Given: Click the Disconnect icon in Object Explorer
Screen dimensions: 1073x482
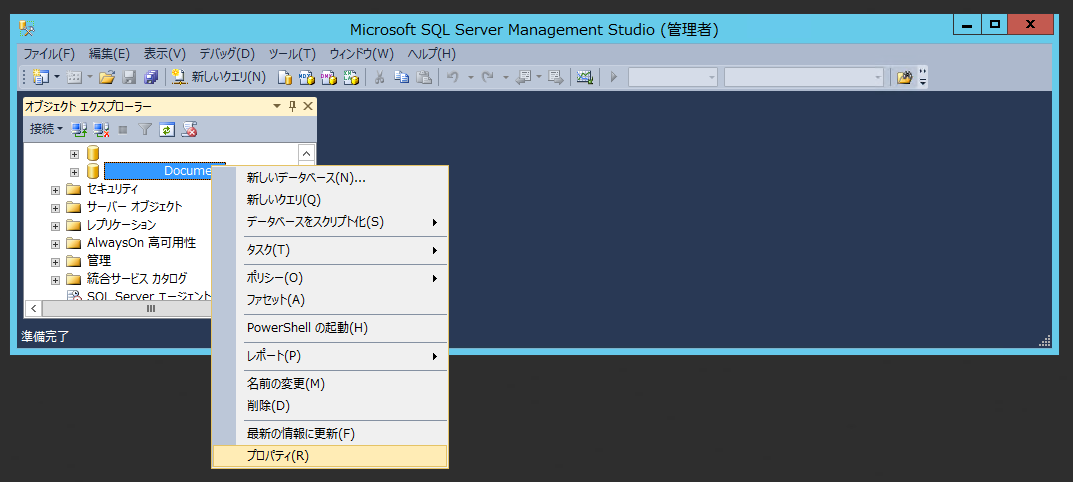Looking at the screenshot, I should coord(102,129).
